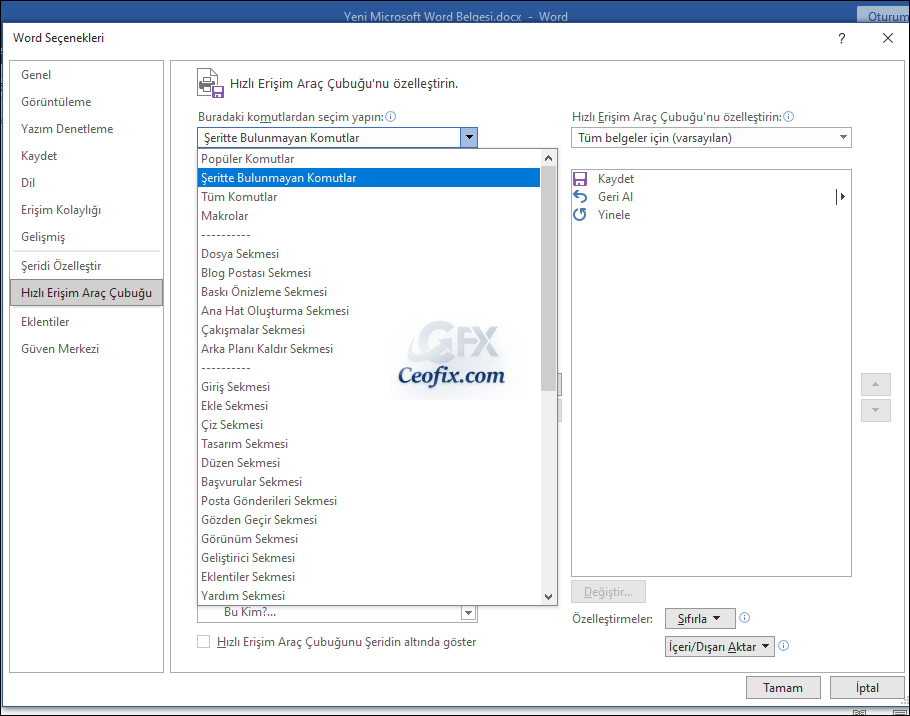Select Dosya Sekmesi option
This screenshot has width=910, height=716.
point(369,254)
